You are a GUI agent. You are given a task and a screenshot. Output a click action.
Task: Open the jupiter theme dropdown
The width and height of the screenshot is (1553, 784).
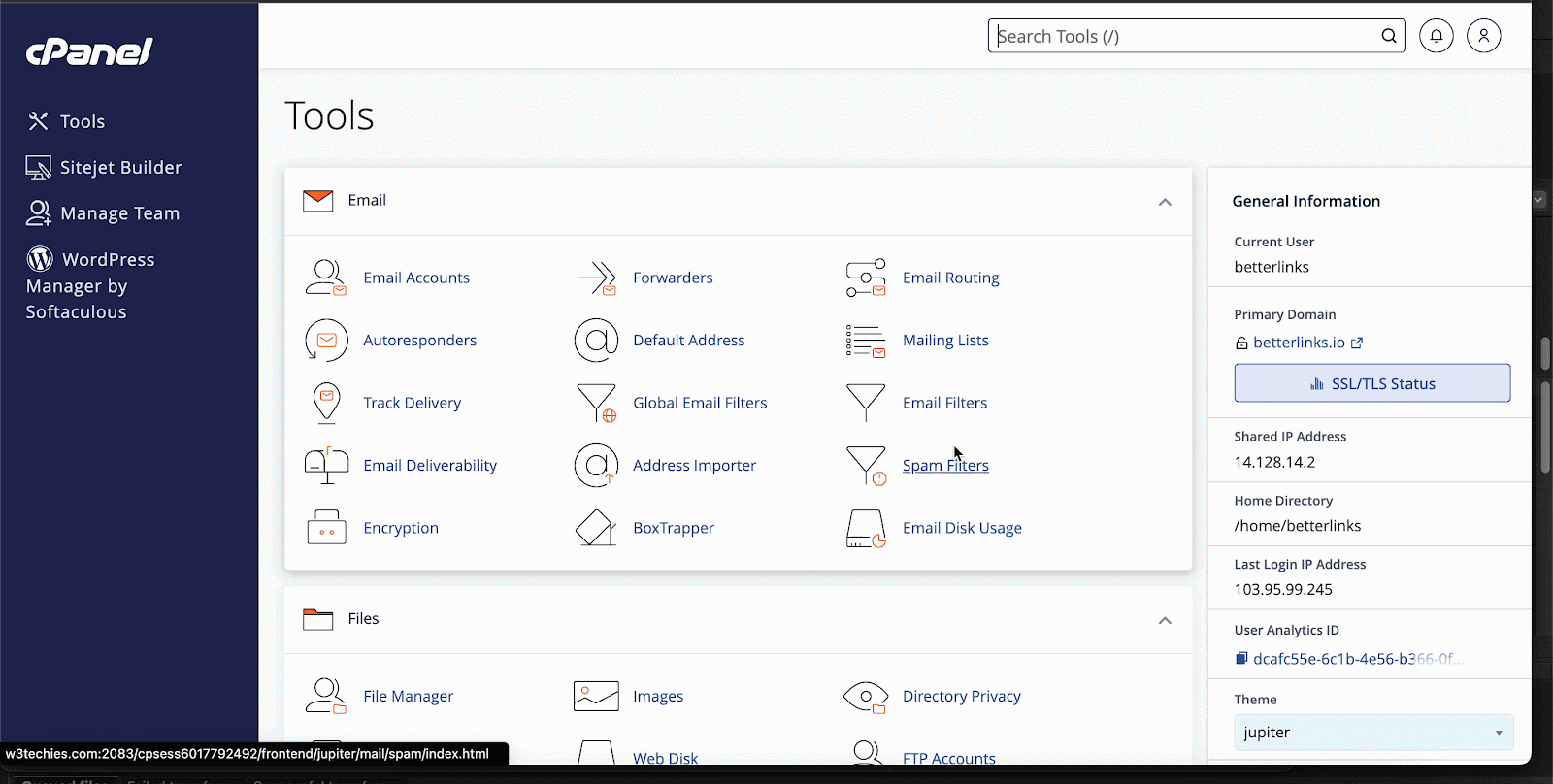pyautogui.click(x=1372, y=733)
